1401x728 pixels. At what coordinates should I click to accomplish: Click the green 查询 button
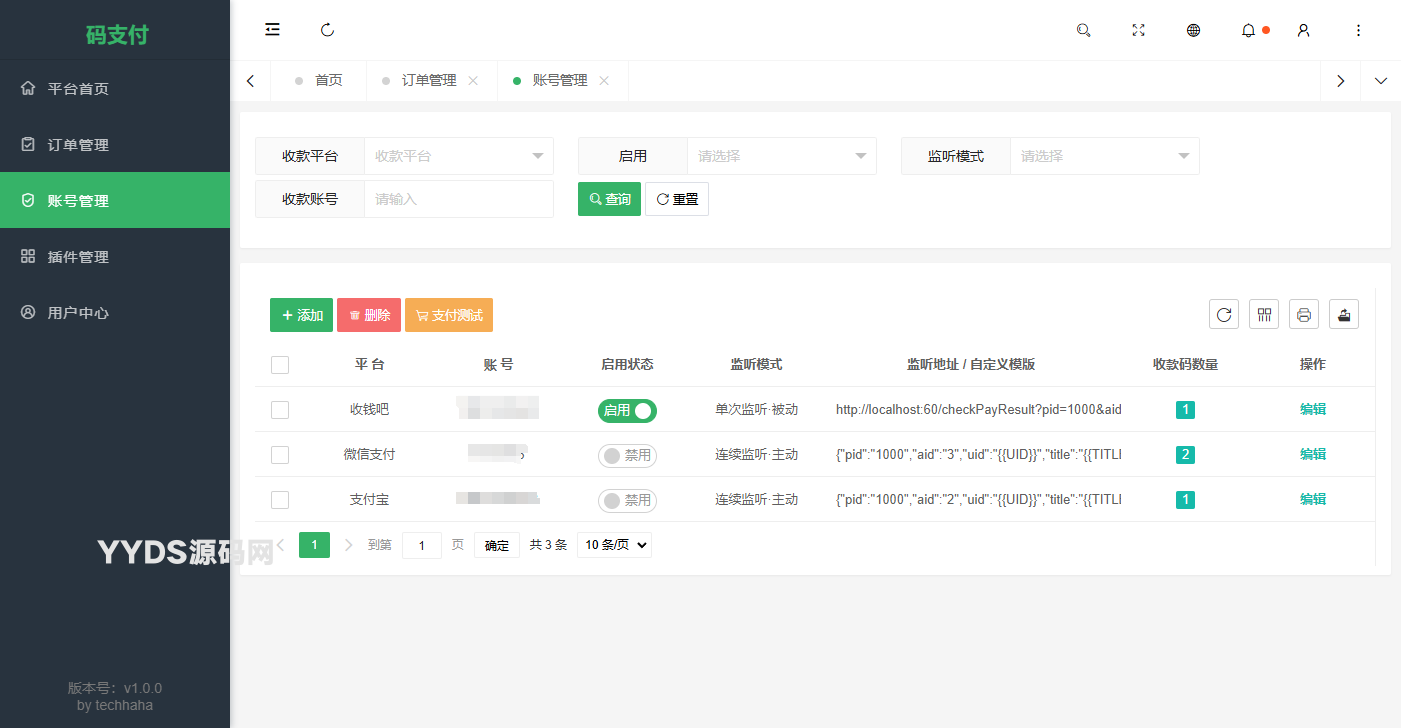(x=609, y=199)
